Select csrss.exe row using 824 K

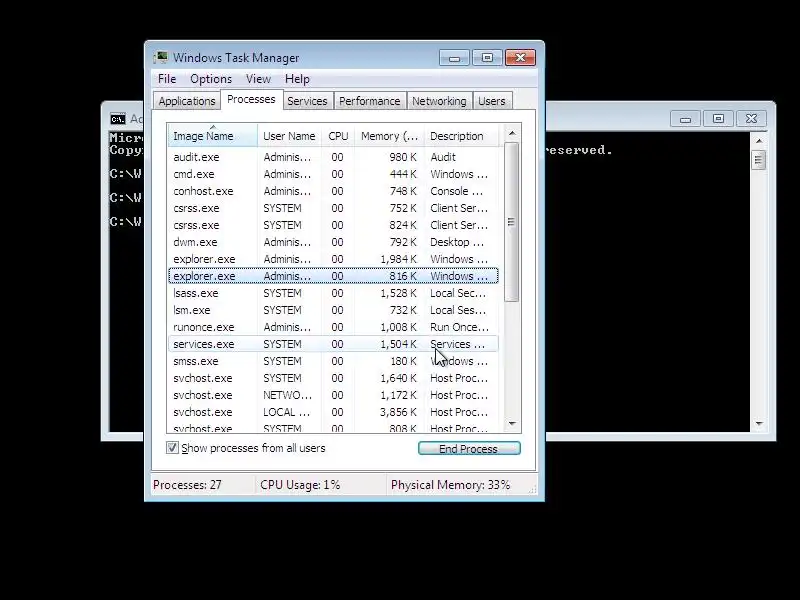click(x=333, y=225)
